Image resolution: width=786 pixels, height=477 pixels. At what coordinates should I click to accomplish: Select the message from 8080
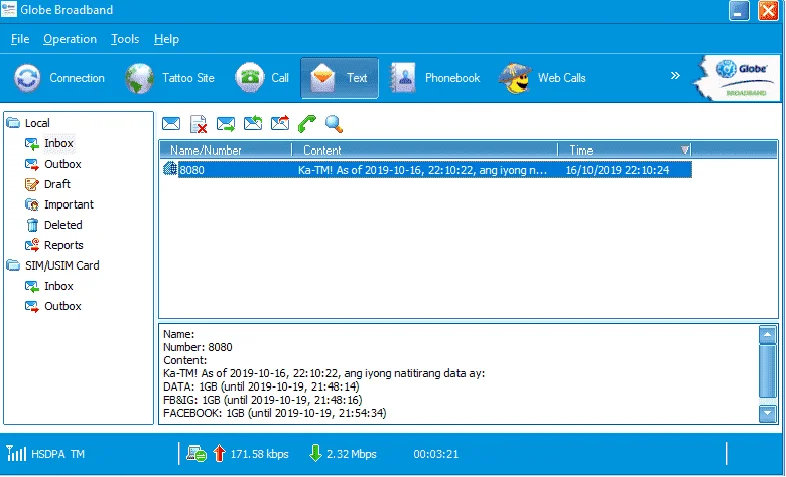pos(426,170)
